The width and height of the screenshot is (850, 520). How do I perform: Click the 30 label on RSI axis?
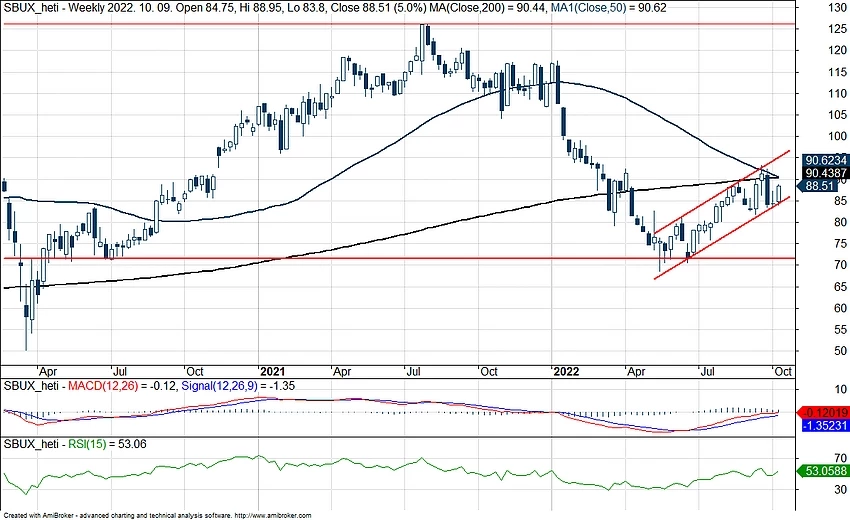coord(840,490)
